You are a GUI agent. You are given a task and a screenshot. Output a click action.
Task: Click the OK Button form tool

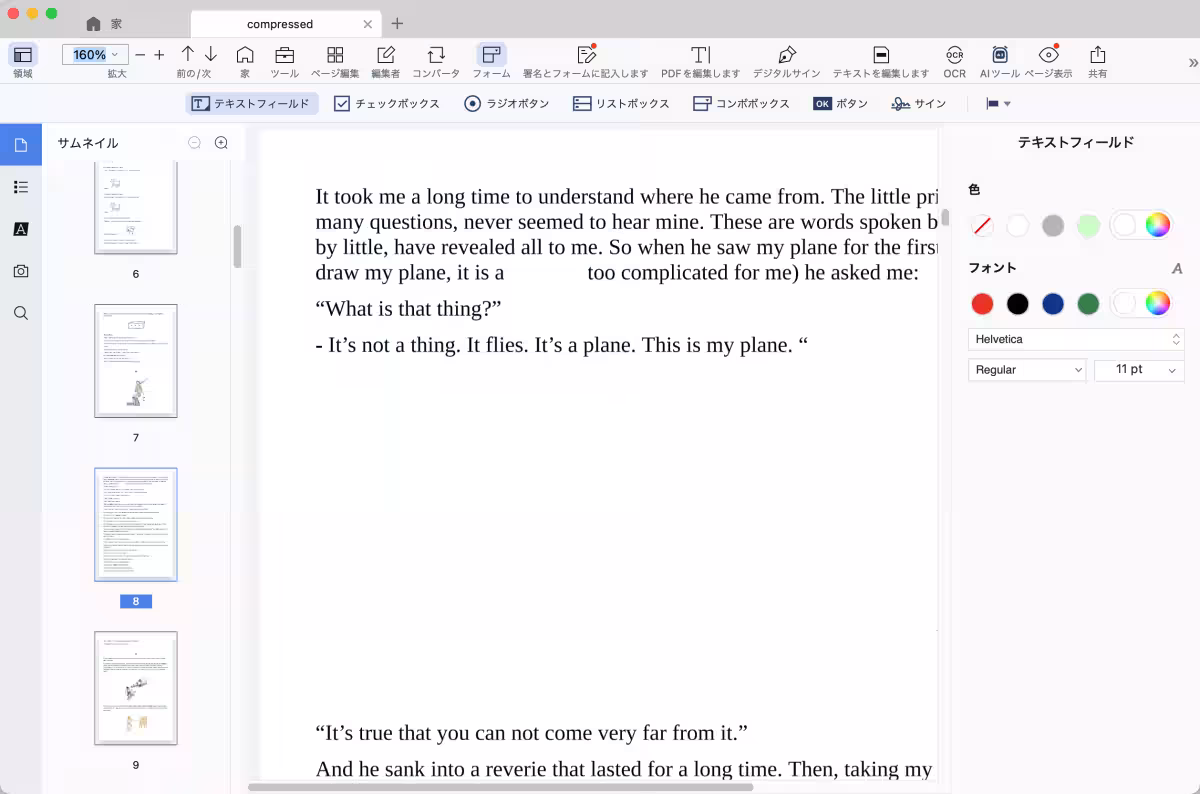click(x=840, y=104)
